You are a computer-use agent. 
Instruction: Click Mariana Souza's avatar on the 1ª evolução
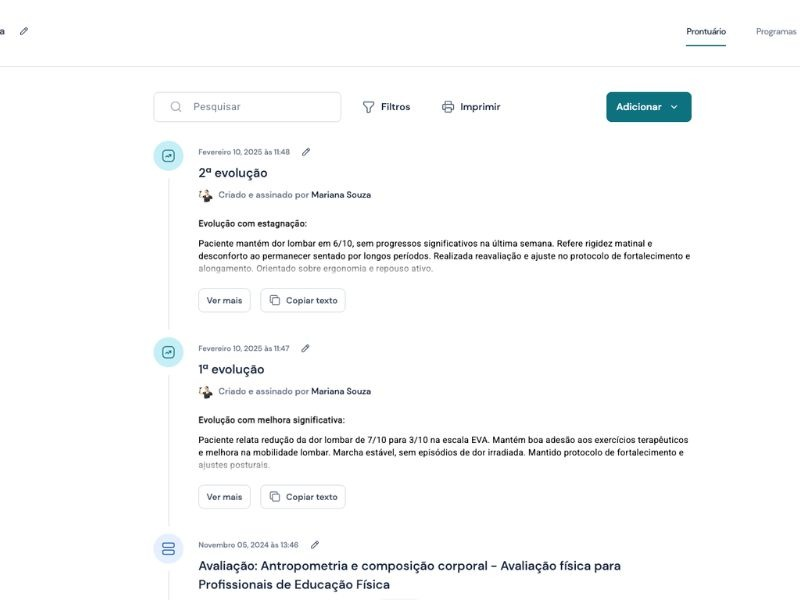pos(205,391)
